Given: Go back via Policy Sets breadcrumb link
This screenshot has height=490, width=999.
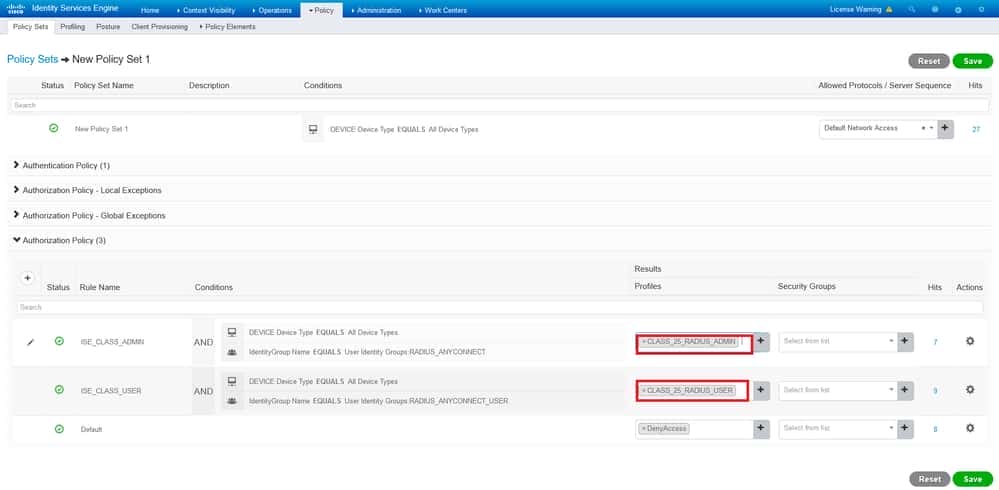Looking at the screenshot, I should pyautogui.click(x=32, y=59).
